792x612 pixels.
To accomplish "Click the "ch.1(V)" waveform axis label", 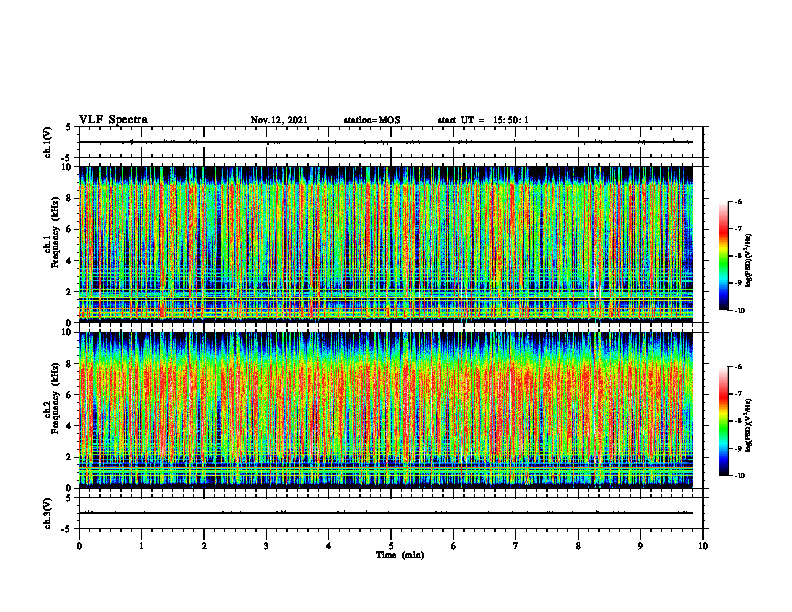I will [x=48, y=142].
